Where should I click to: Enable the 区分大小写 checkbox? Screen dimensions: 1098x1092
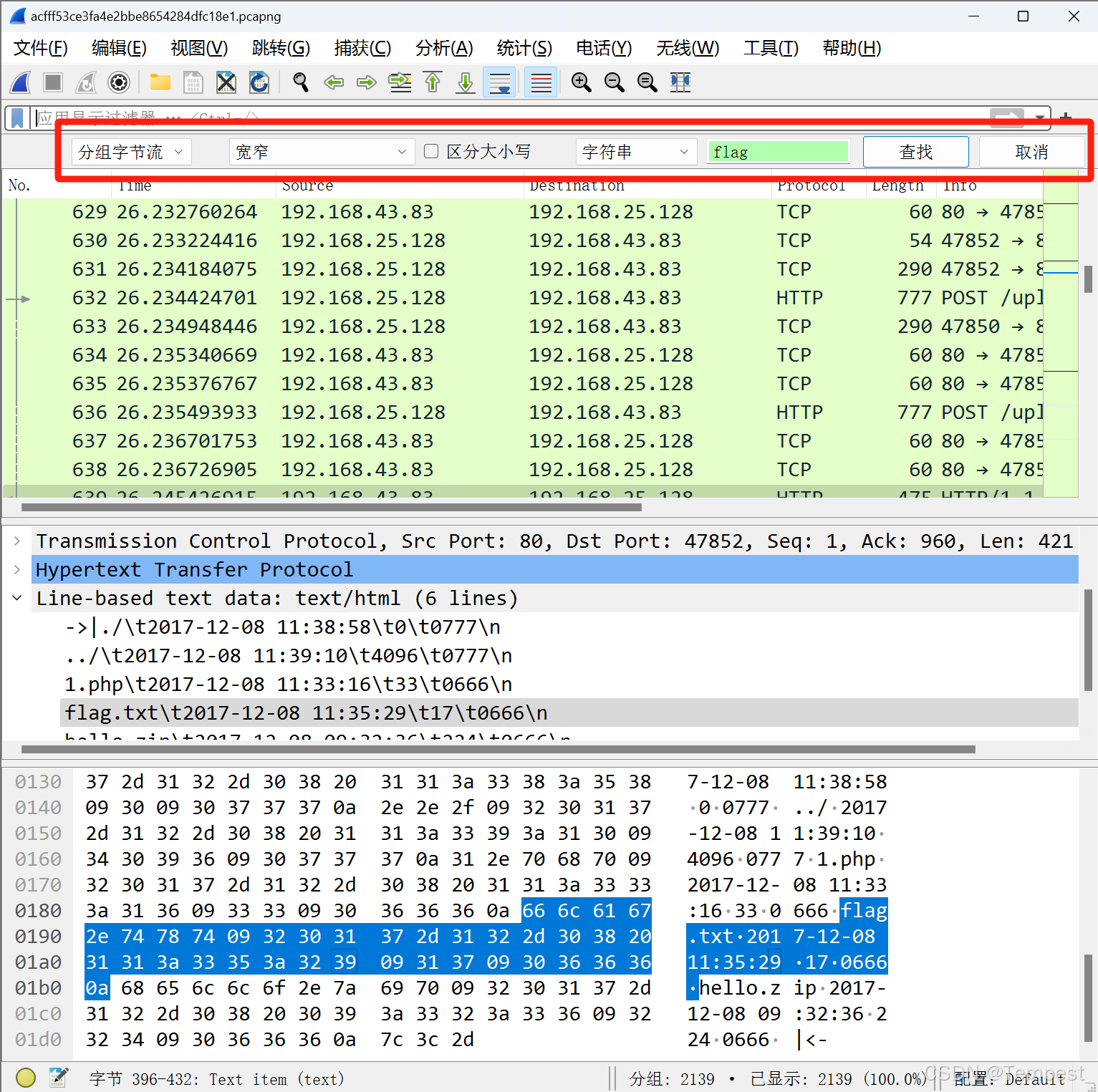click(x=430, y=151)
